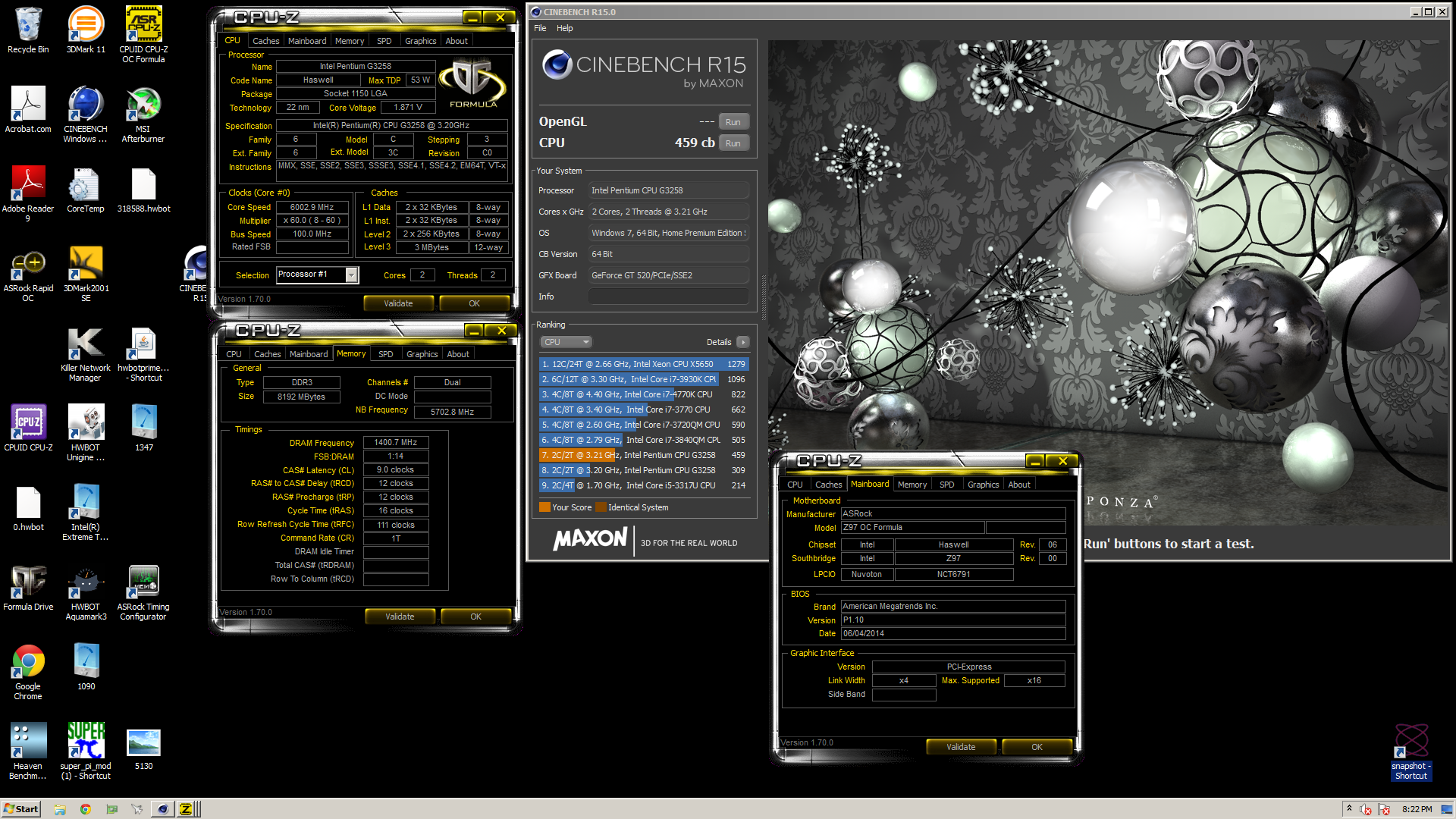Viewport: 1456px width, 819px height.
Task: Expand ranking Details arrow in Cinebench
Action: coord(743,342)
